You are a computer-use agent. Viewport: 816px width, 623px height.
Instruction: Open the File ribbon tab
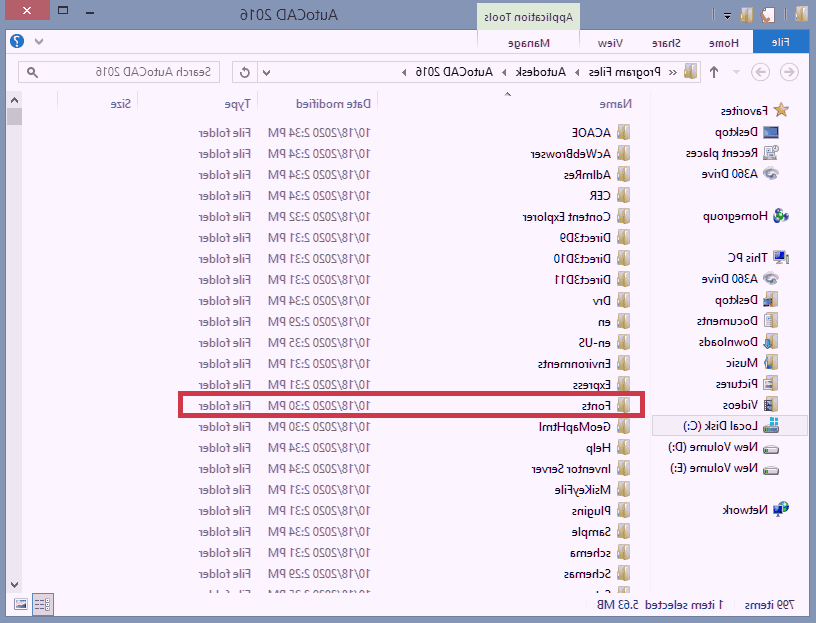click(x=780, y=42)
